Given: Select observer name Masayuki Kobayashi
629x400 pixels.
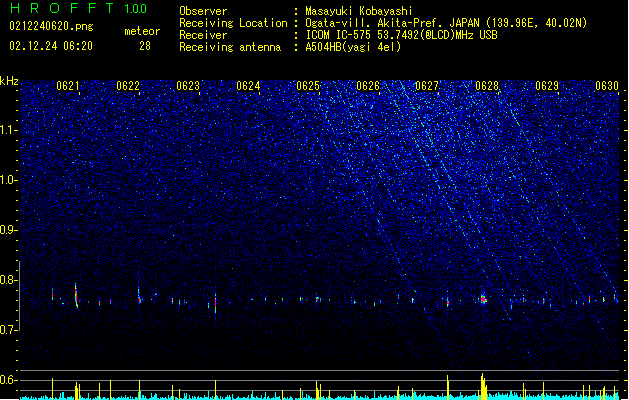Looking at the screenshot, I should point(359,11).
